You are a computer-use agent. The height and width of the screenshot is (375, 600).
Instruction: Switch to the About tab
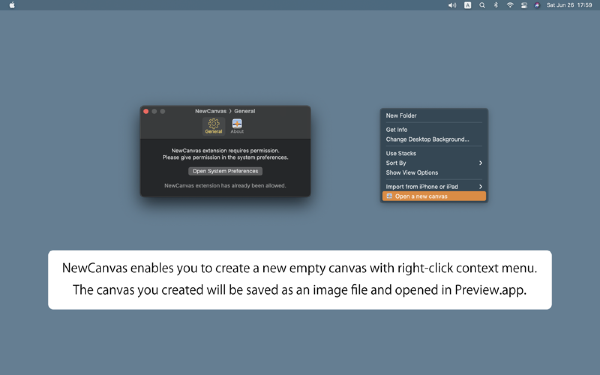pos(237,126)
